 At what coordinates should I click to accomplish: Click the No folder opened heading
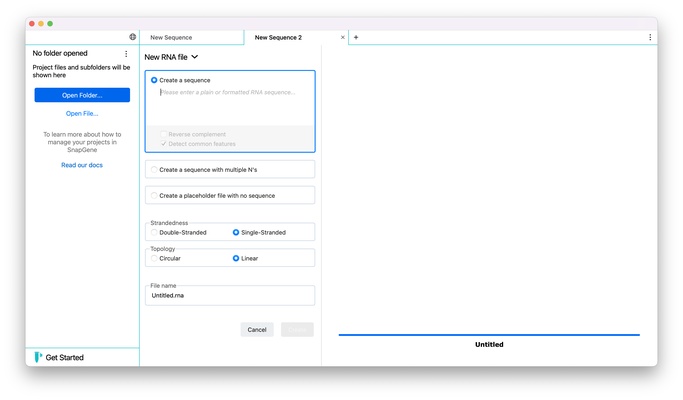point(60,53)
